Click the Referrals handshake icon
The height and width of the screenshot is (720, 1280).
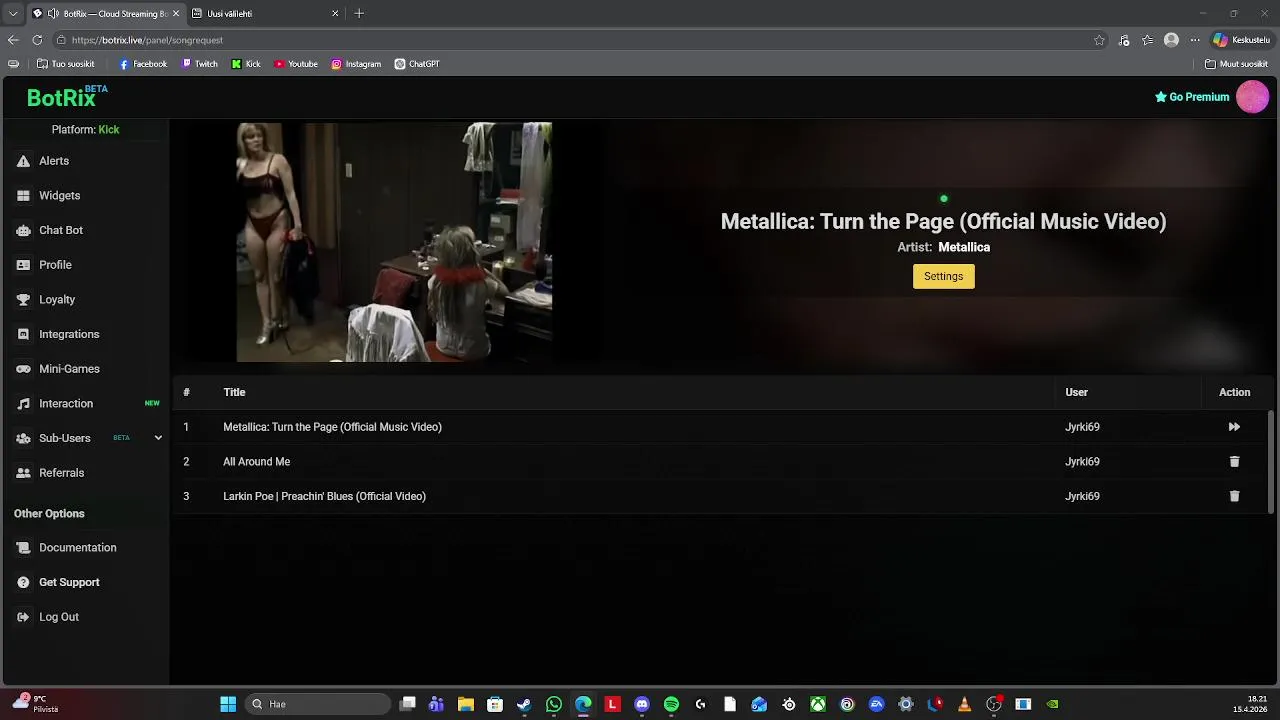click(23, 473)
